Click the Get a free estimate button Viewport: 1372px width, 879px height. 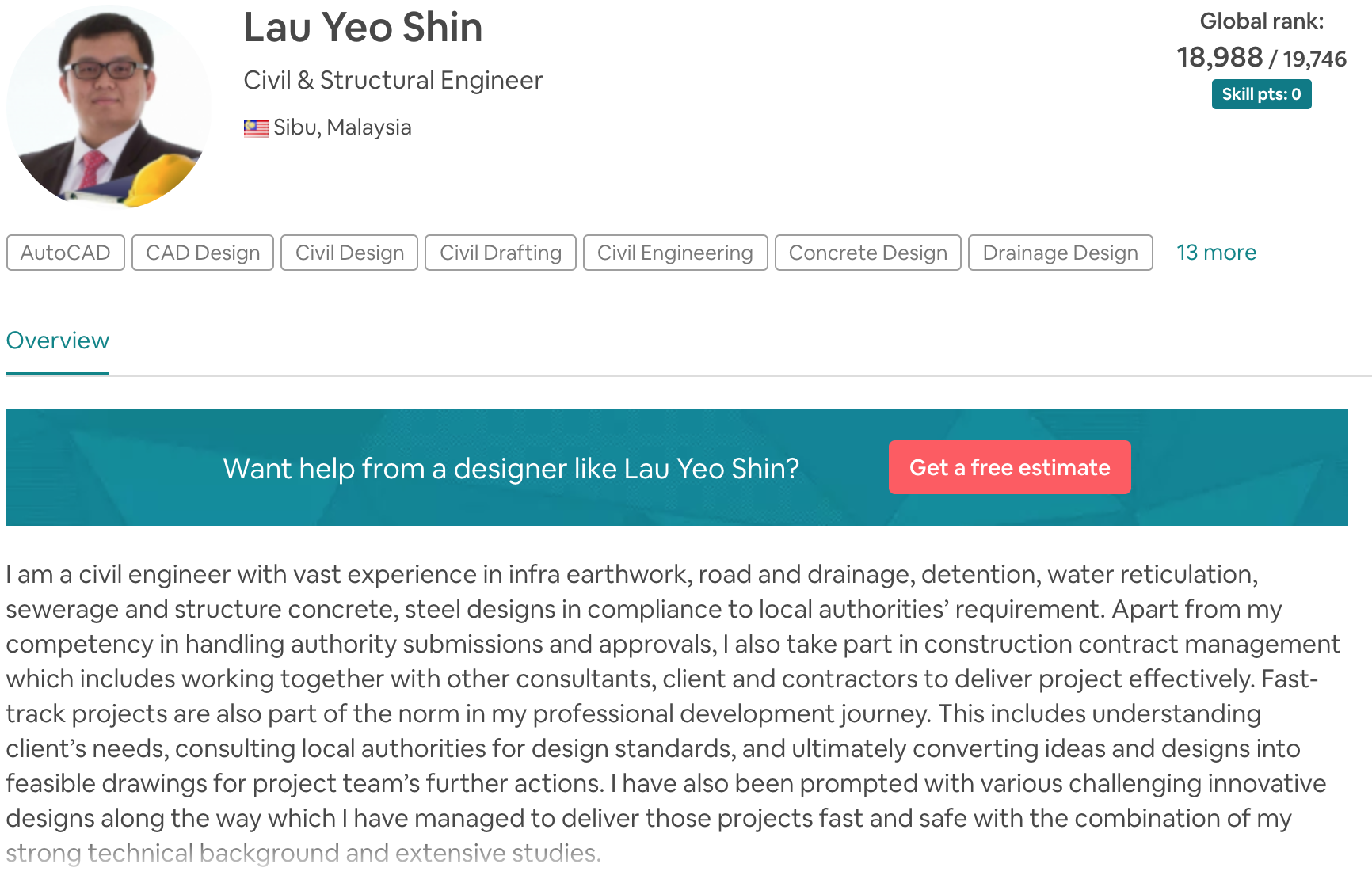(1009, 467)
